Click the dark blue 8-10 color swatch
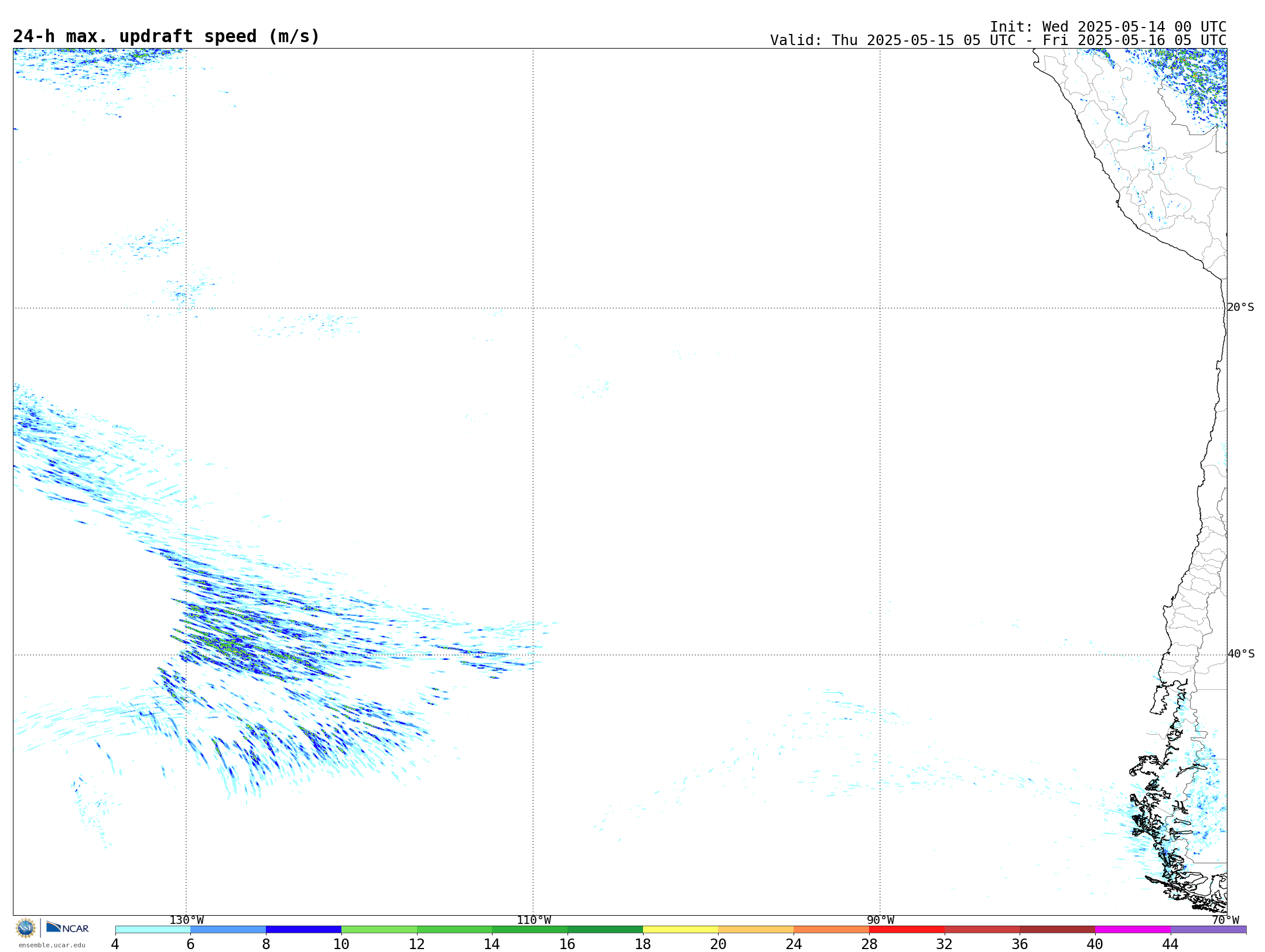This screenshot has height=952, width=1265. click(x=304, y=930)
